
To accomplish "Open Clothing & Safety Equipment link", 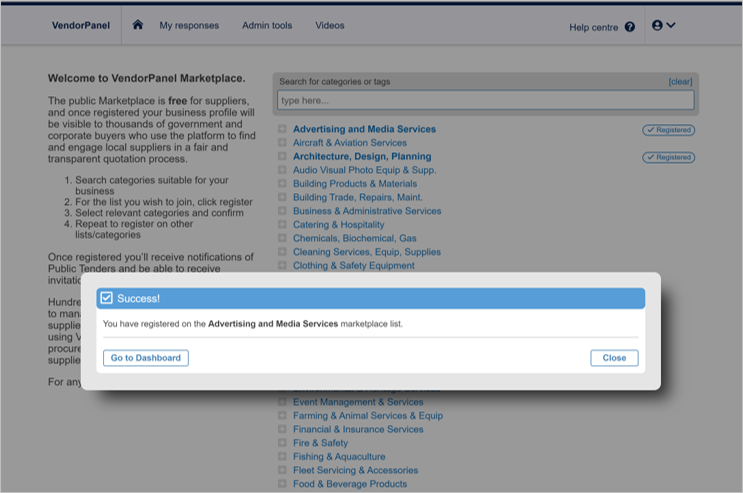I will pos(353,265).
